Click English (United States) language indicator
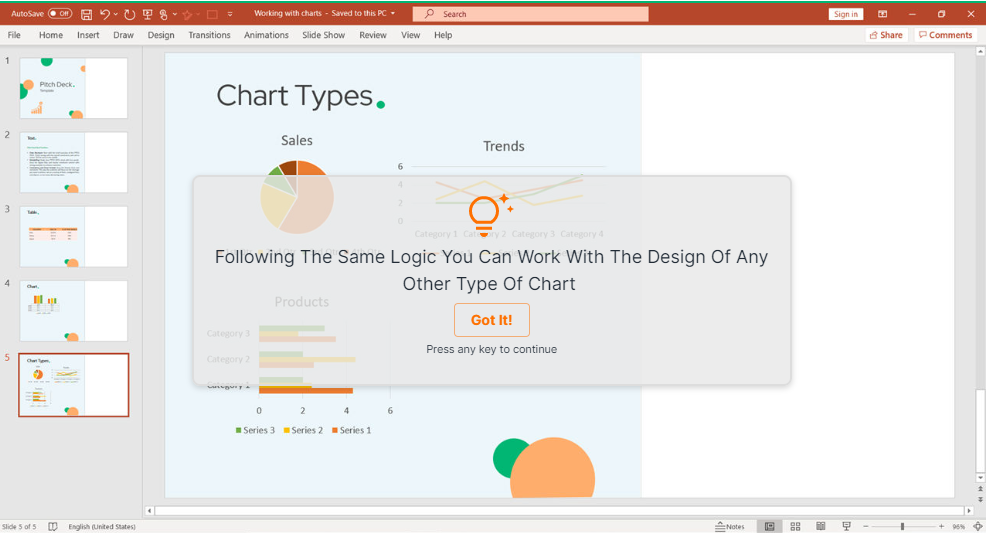The width and height of the screenshot is (986, 533). 102,527
